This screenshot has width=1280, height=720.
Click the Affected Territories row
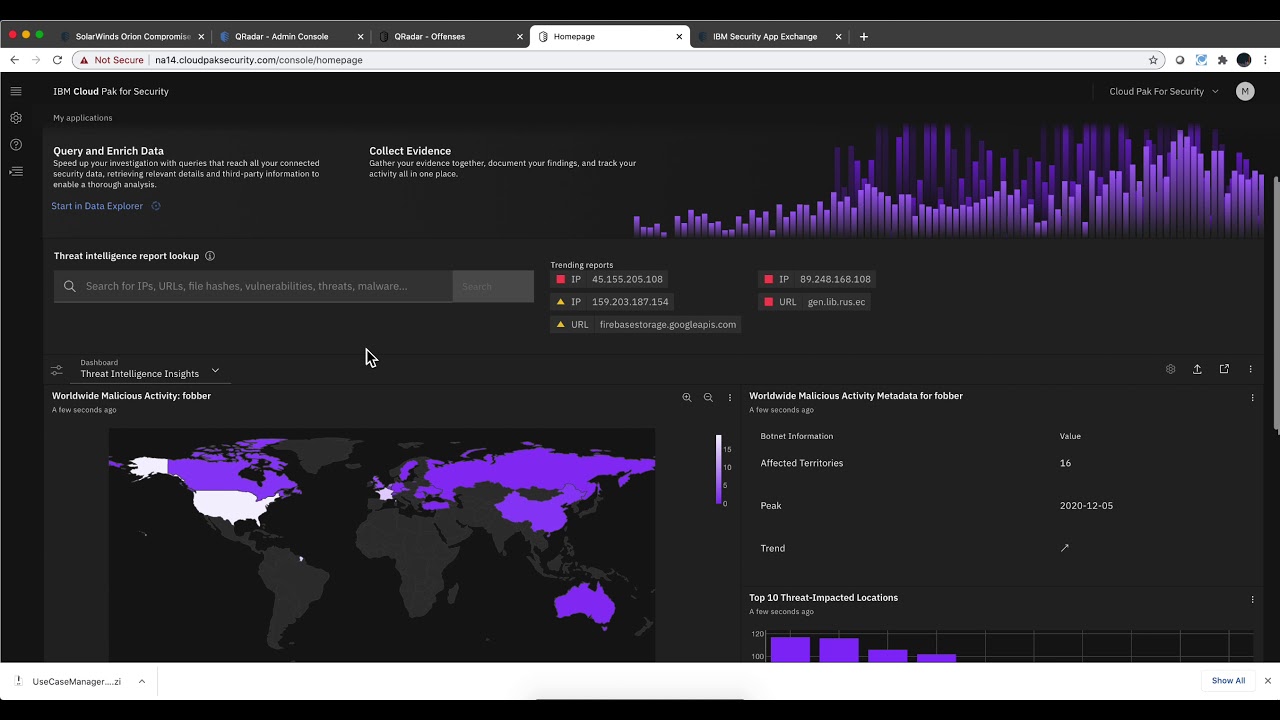(x=1004, y=463)
